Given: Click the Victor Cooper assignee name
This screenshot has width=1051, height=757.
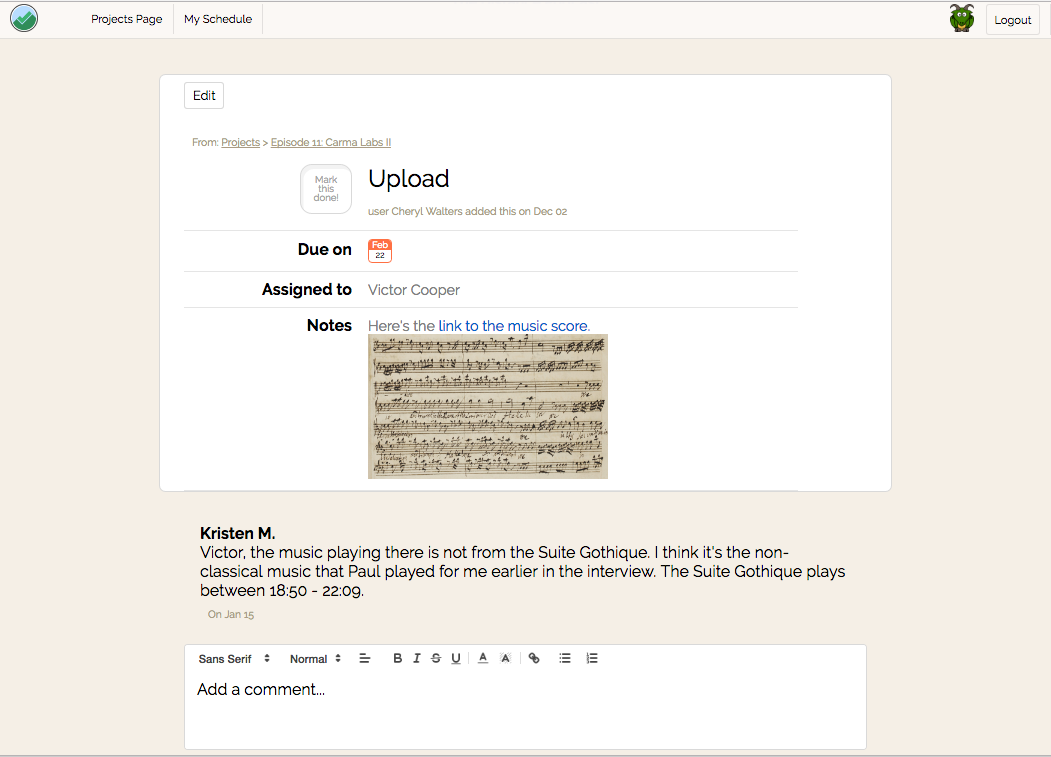Looking at the screenshot, I should [x=414, y=290].
